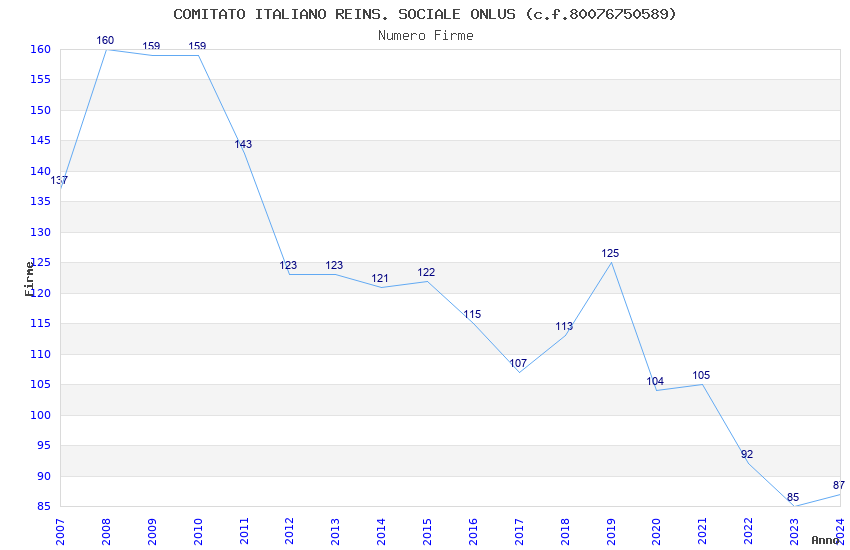Click the 155 y-axis tick label
Screen dimensions: 850x550
click(x=40, y=80)
